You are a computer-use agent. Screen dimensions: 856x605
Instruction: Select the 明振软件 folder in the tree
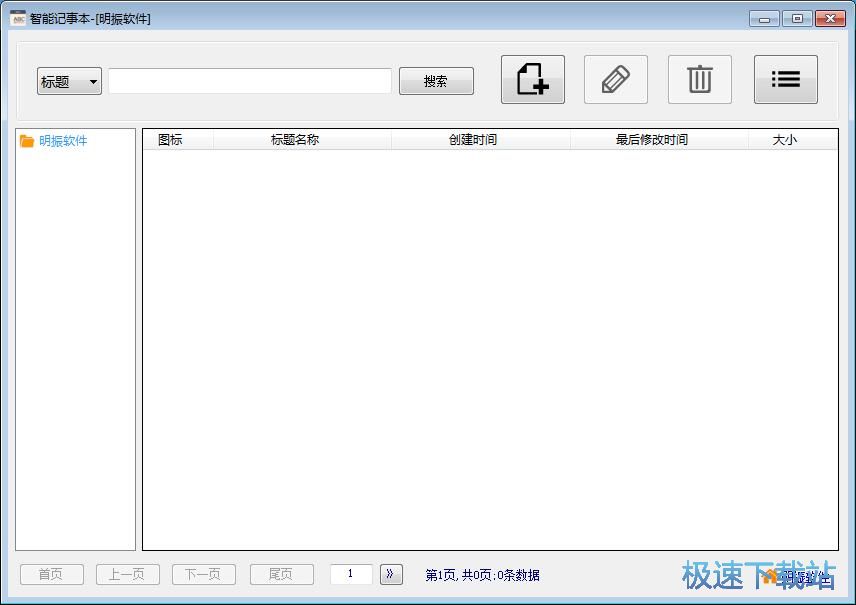click(x=63, y=141)
